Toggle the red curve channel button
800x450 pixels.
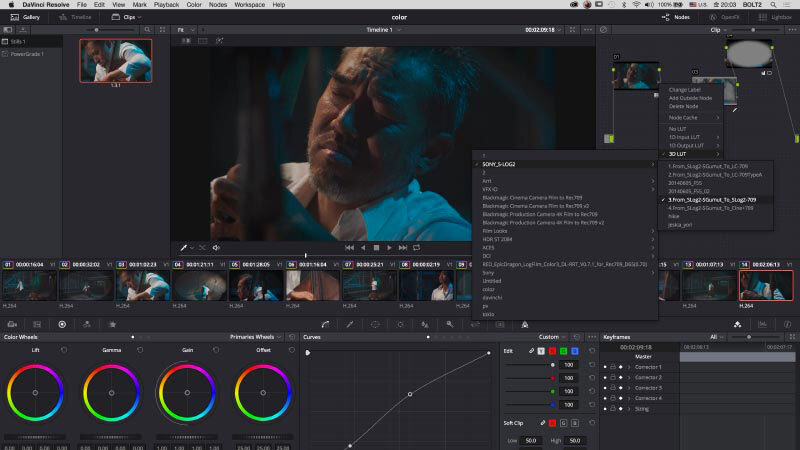pos(552,351)
